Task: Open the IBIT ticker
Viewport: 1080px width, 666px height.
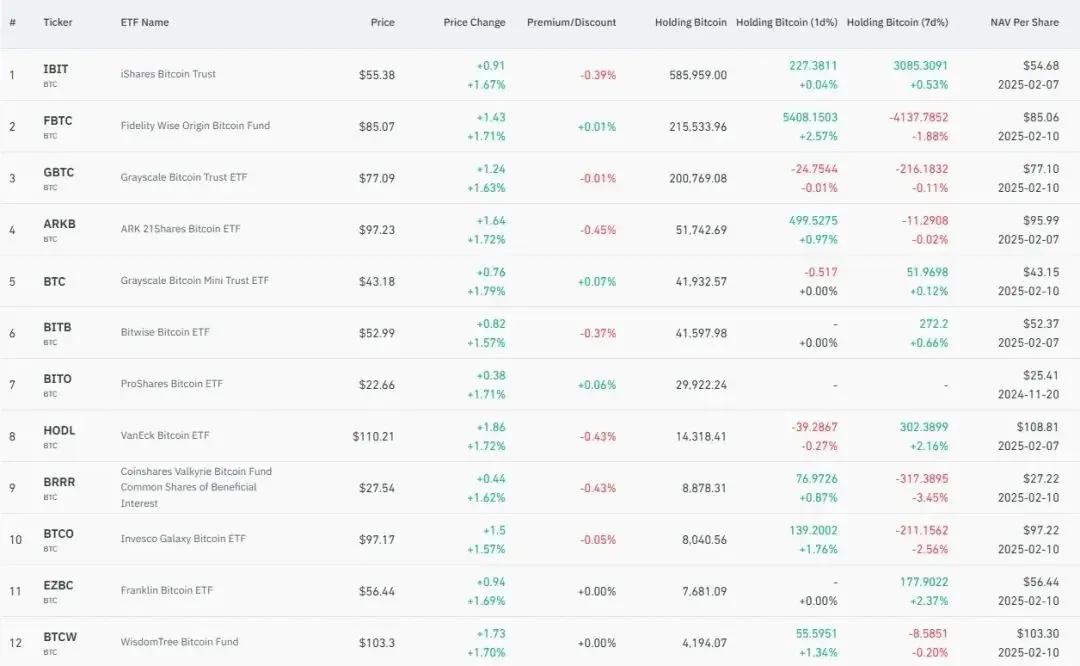Action: point(56,69)
